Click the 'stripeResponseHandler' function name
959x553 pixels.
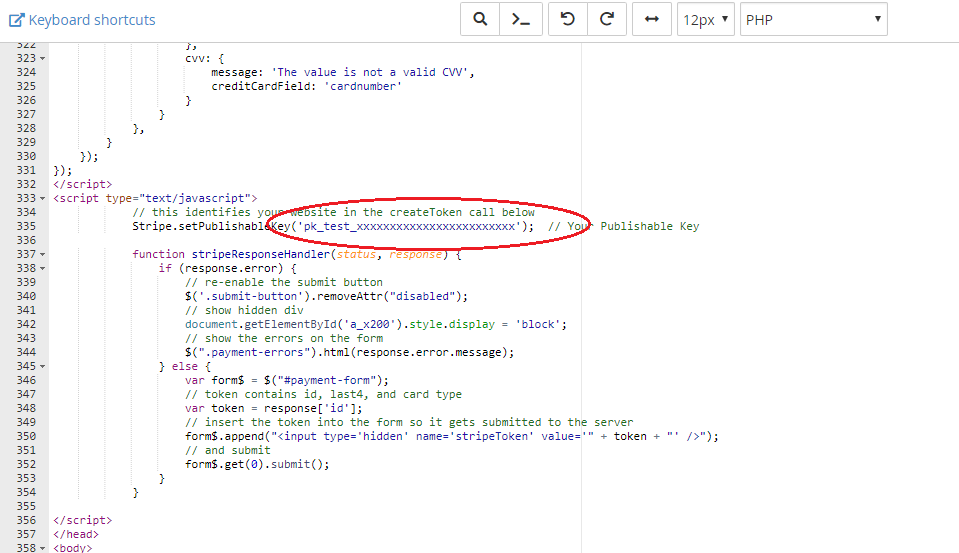pos(261,254)
